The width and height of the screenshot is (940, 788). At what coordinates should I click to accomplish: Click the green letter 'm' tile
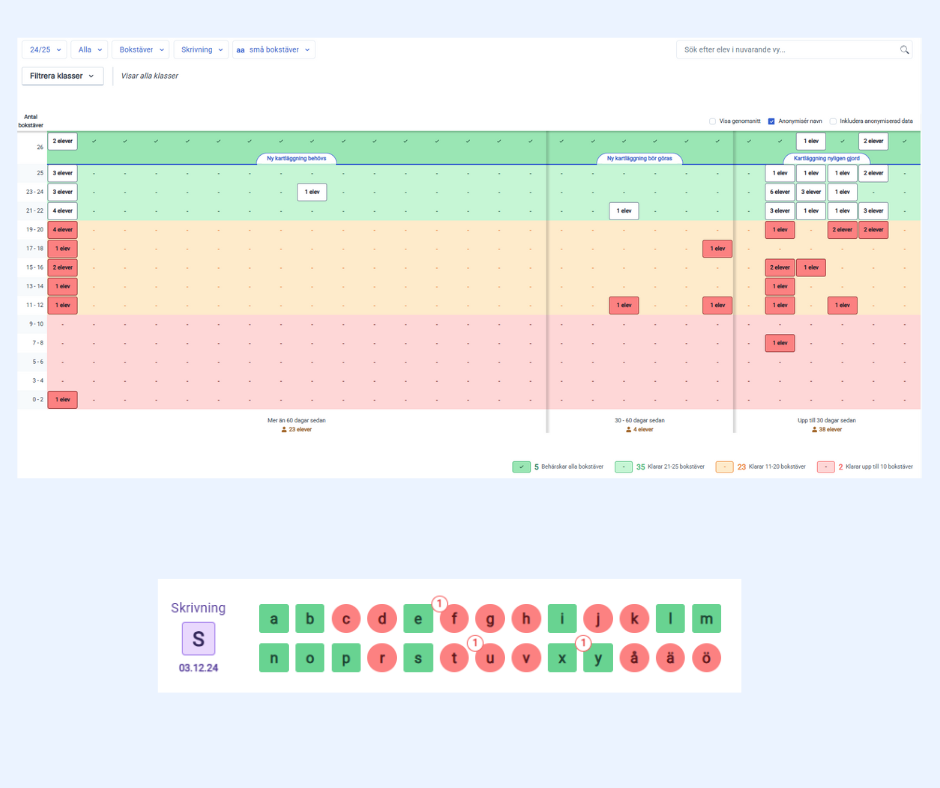[x=706, y=619]
